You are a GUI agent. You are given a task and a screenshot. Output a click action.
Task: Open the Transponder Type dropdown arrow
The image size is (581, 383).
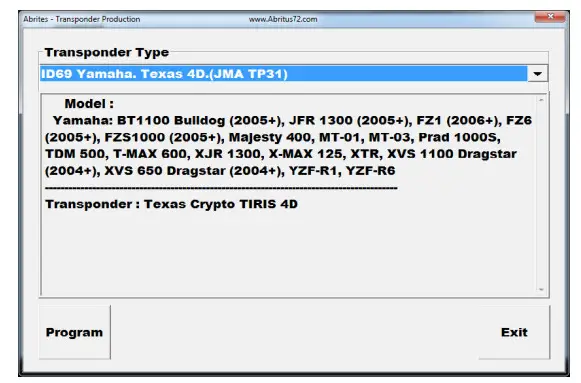(537, 74)
